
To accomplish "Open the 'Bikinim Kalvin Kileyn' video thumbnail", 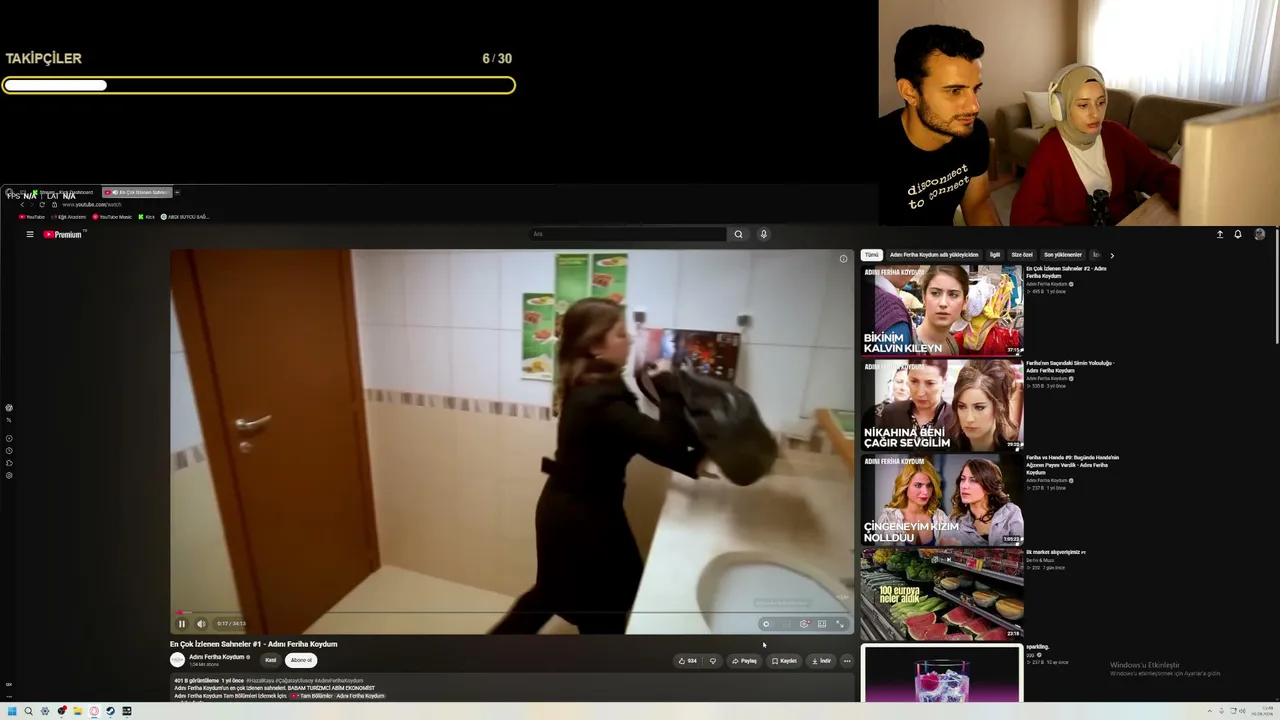I will [x=942, y=310].
